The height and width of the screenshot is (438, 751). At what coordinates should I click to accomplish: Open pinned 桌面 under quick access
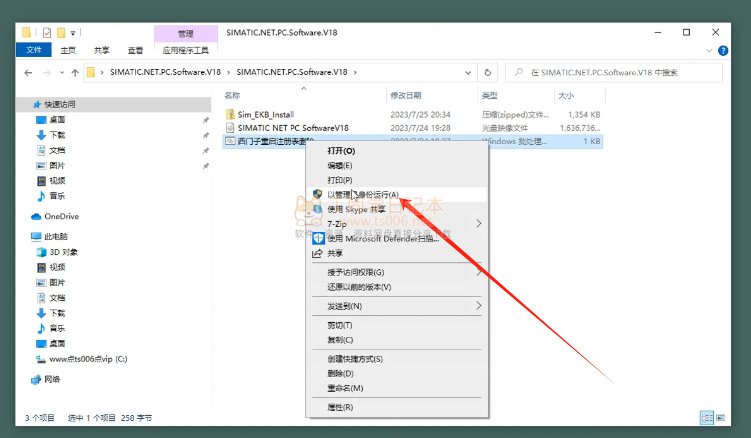(57, 120)
